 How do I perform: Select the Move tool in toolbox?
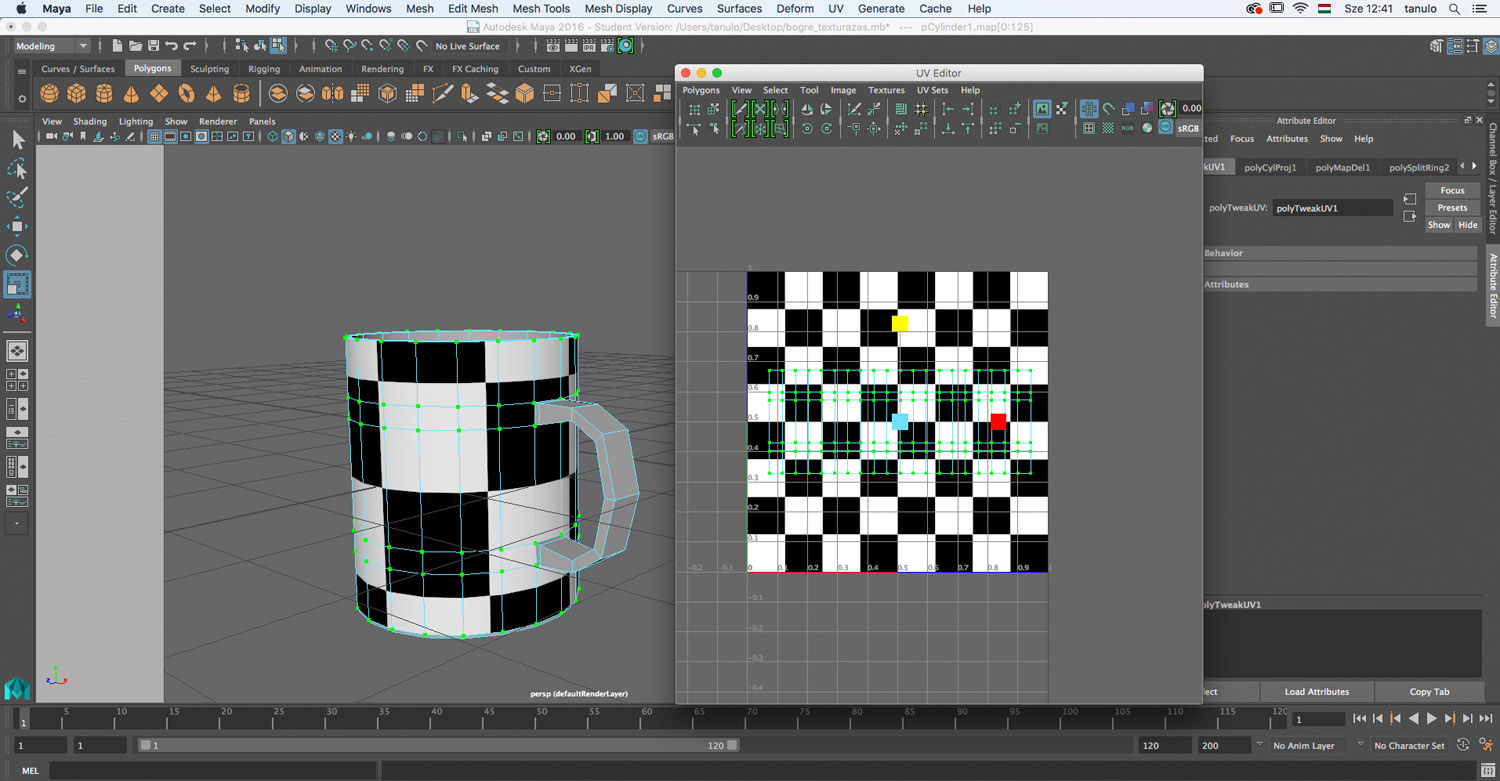(x=17, y=226)
